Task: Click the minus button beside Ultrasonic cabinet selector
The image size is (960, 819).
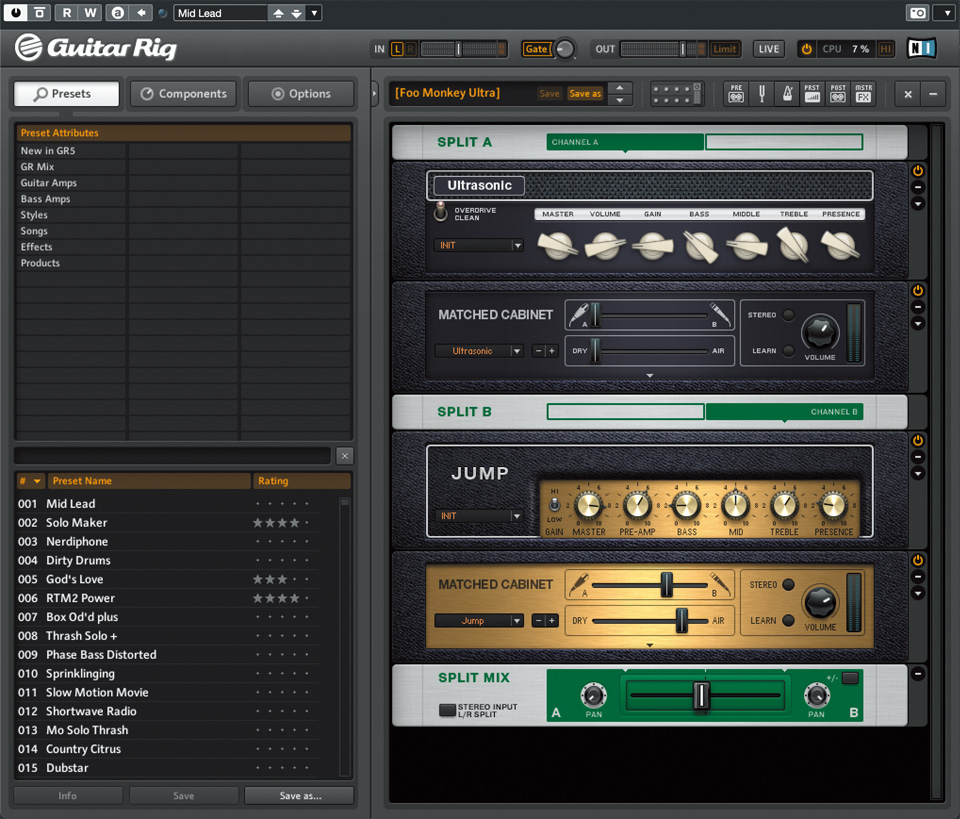Action: (538, 351)
